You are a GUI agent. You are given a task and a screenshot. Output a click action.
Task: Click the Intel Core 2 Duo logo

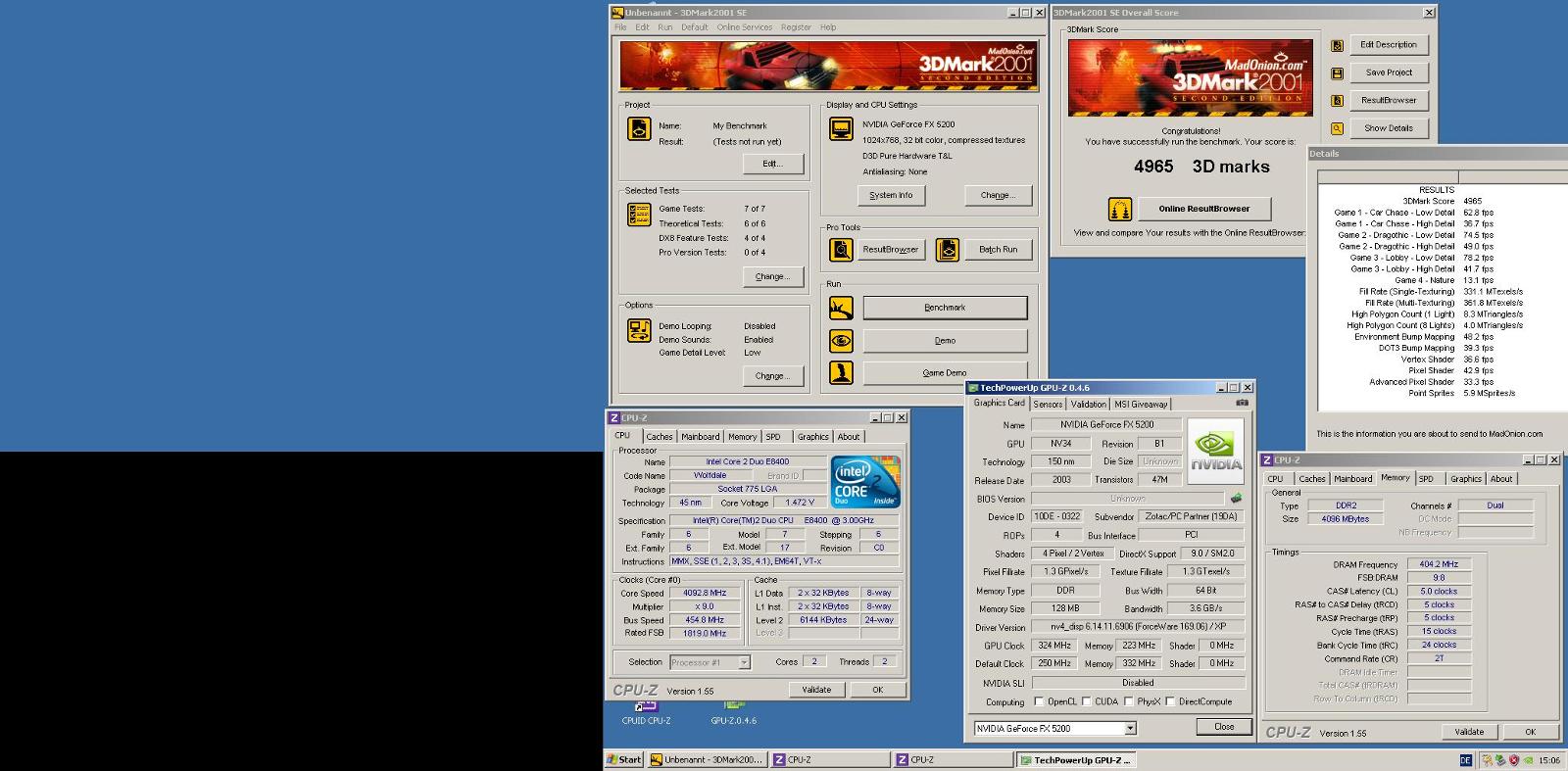[x=864, y=481]
